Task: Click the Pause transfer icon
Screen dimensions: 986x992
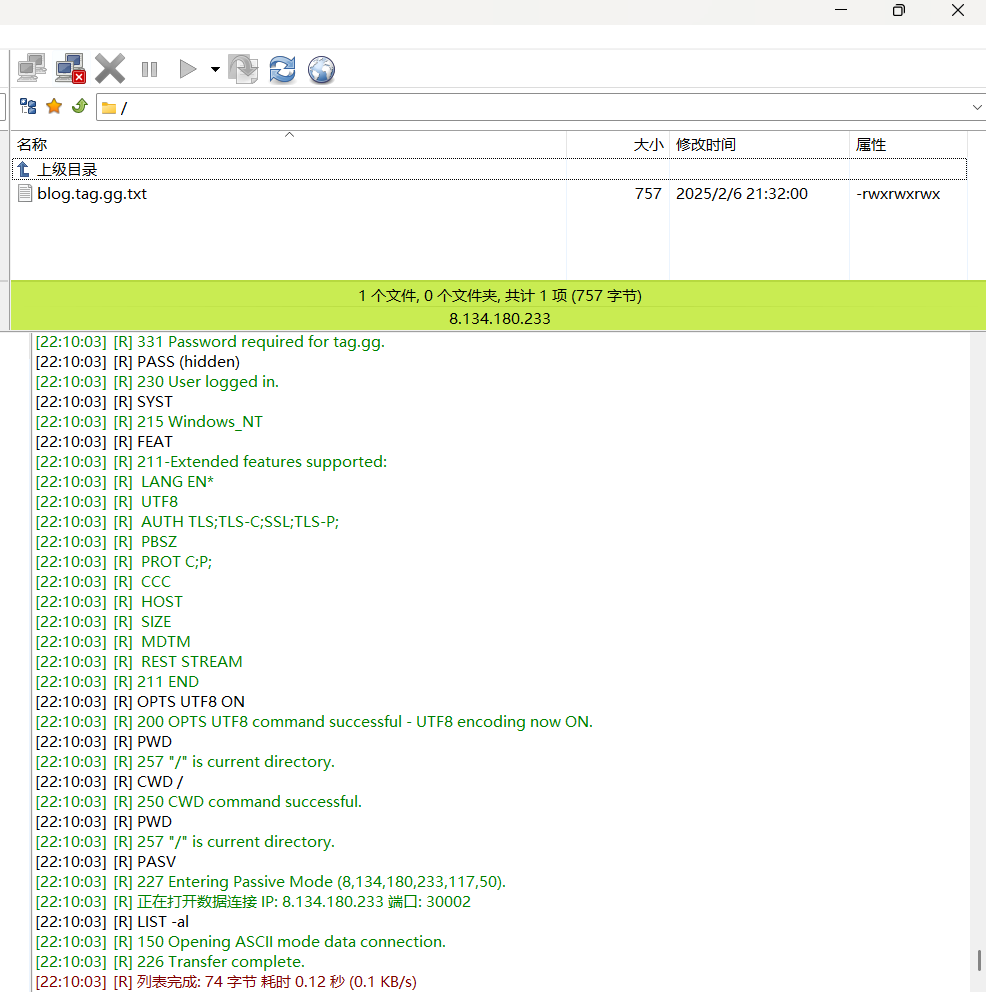Action: point(149,69)
